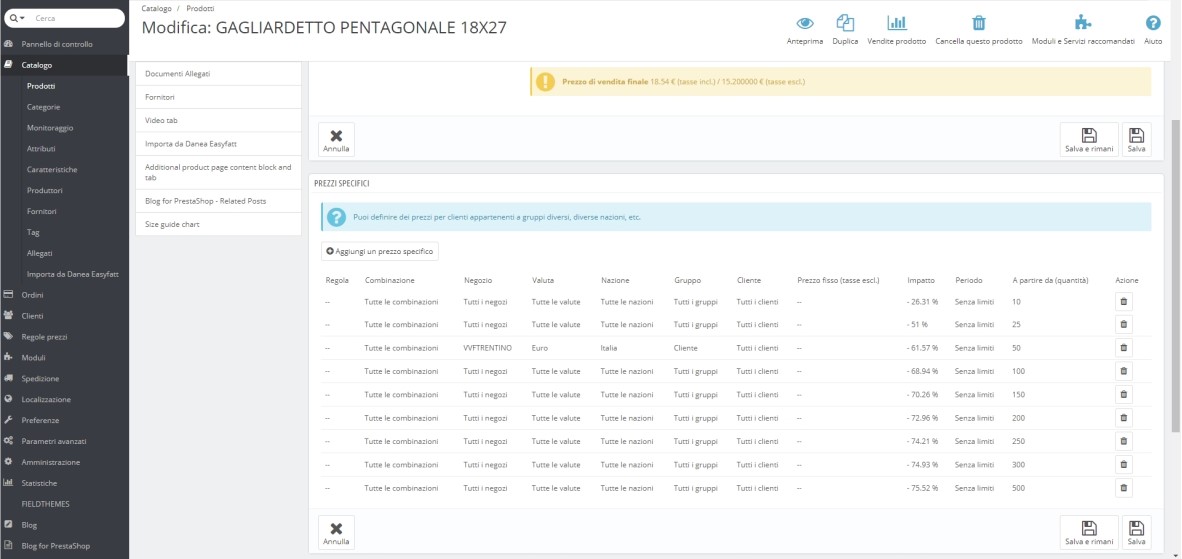Open Vendite prodotto chart icon
Viewport: 1182px width, 559px height.
click(897, 23)
